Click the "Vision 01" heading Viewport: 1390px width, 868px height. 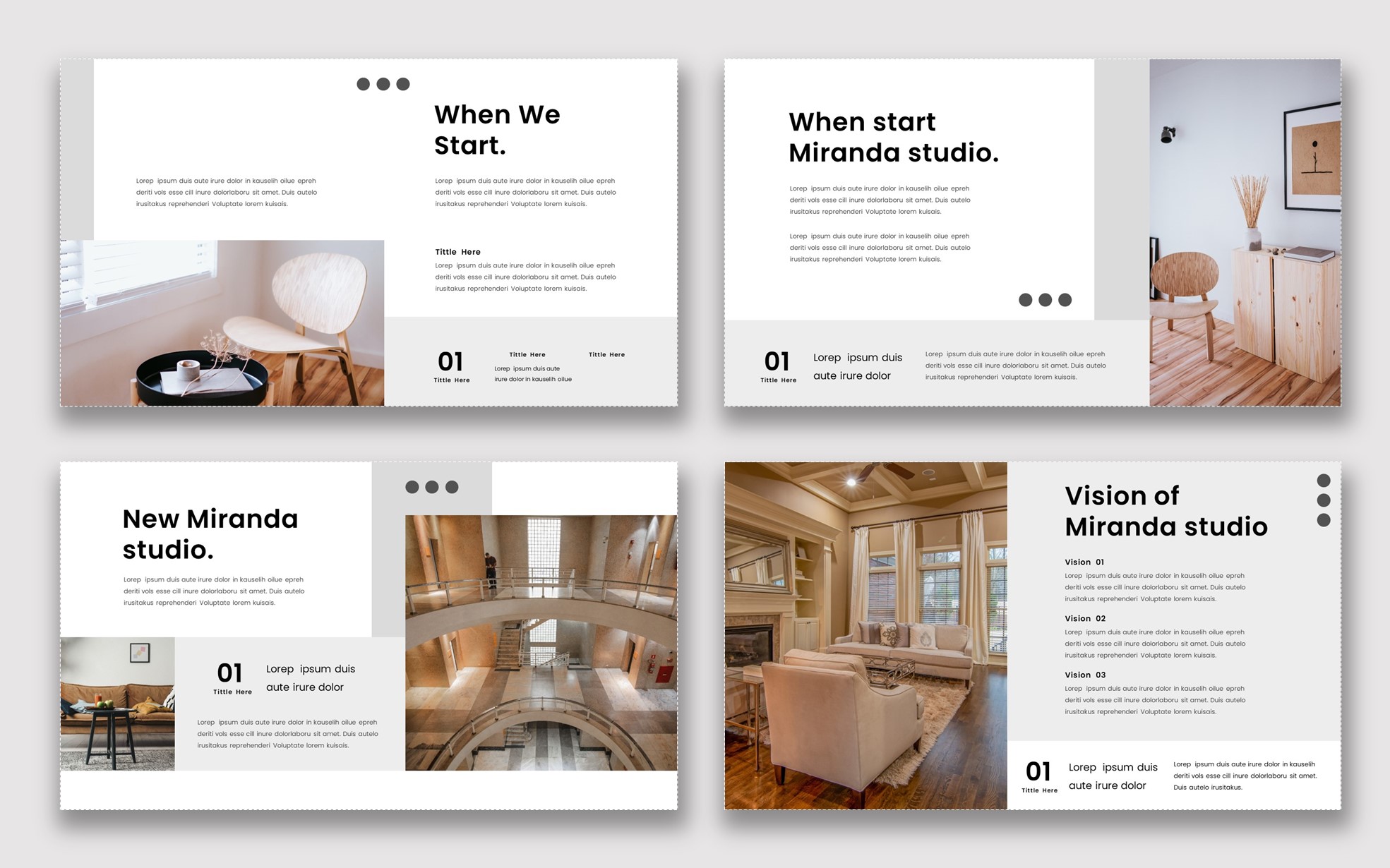pos(1084,562)
